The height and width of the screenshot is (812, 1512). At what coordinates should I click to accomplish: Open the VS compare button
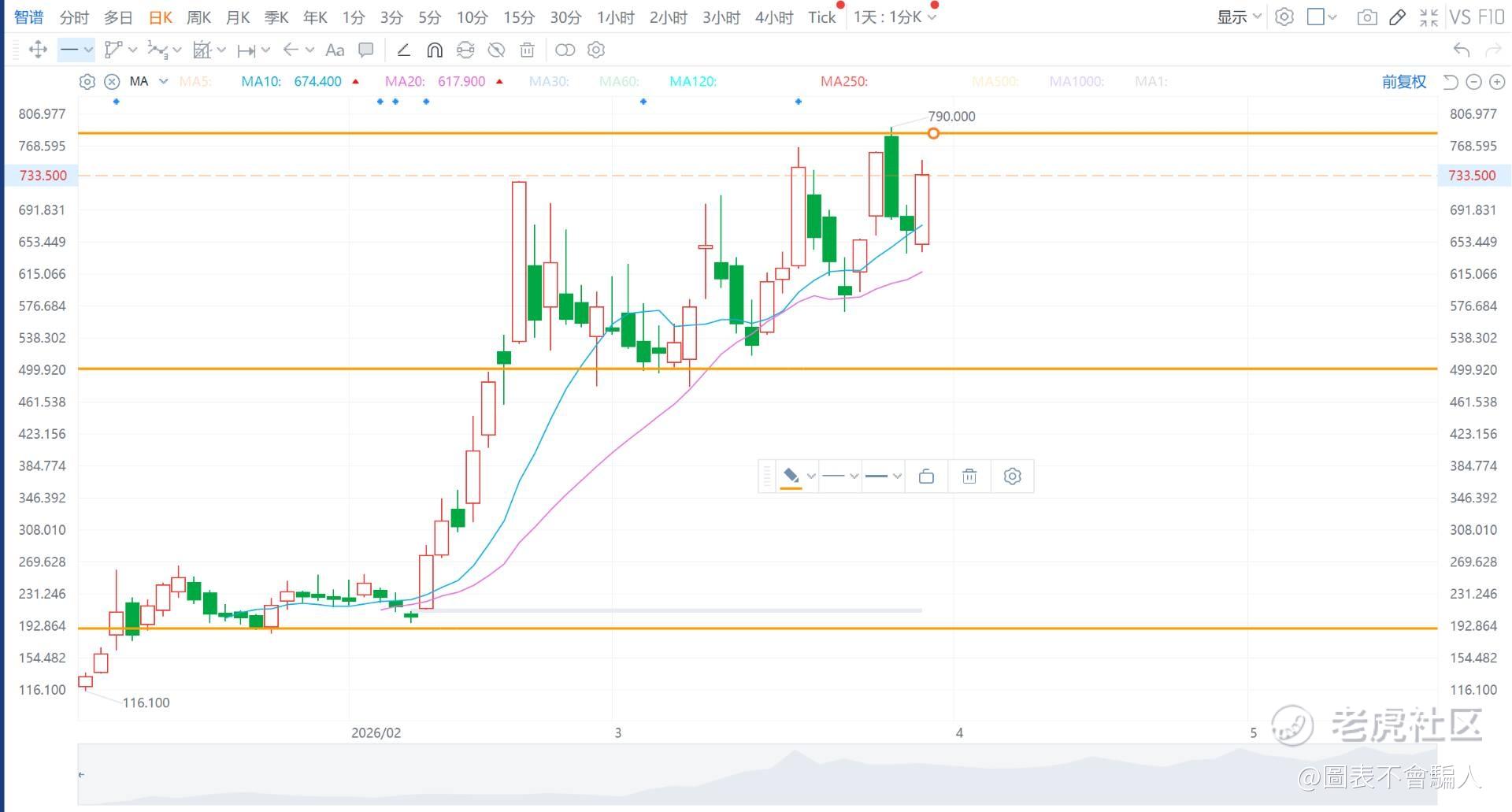click(x=1460, y=17)
